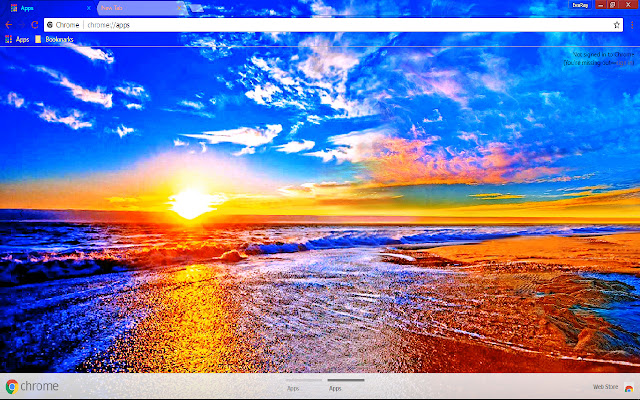Switch to the New Tab tab
The width and height of the screenshot is (640, 400).
(x=141, y=8)
